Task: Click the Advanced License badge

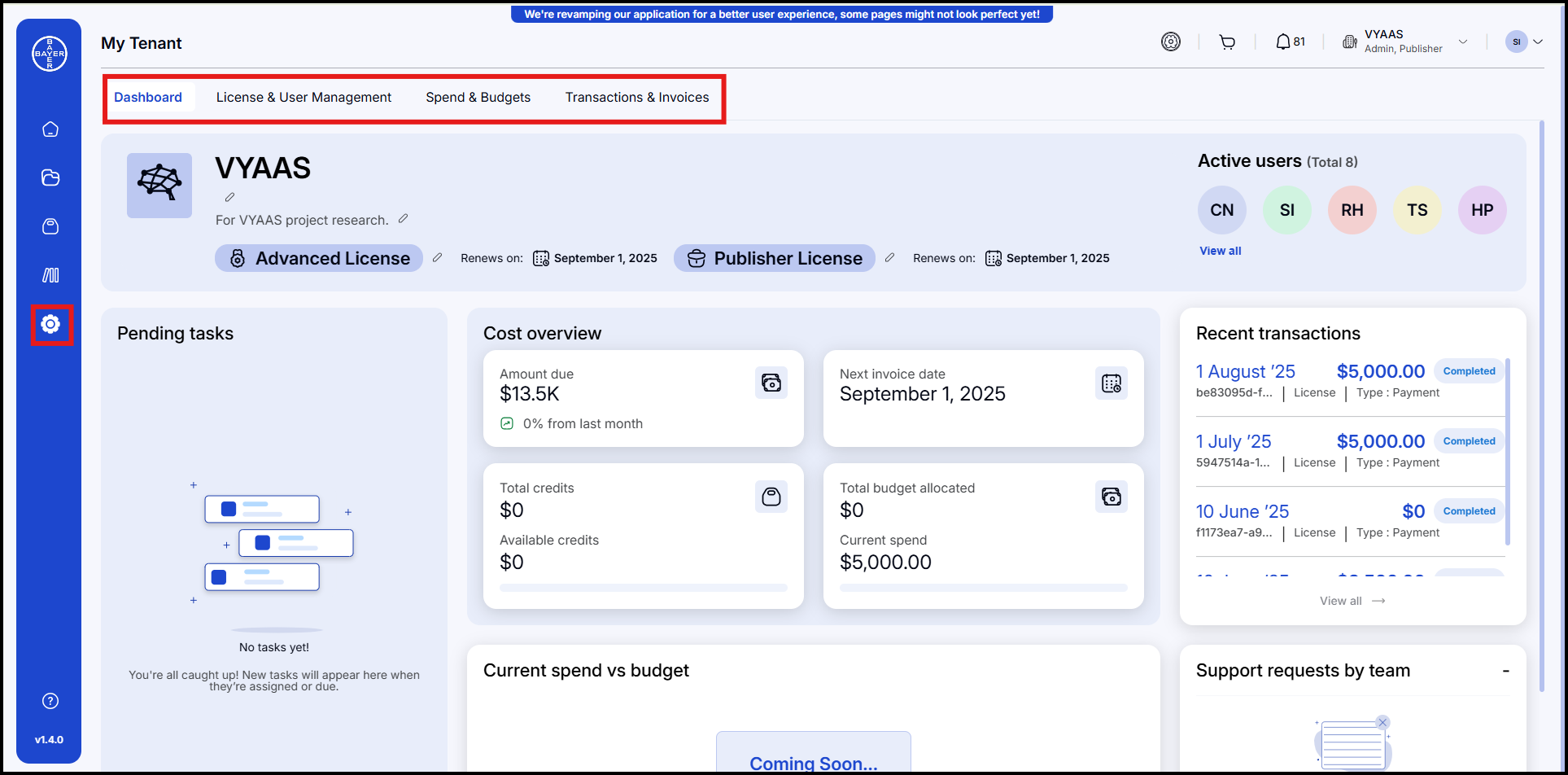Action: (x=319, y=258)
